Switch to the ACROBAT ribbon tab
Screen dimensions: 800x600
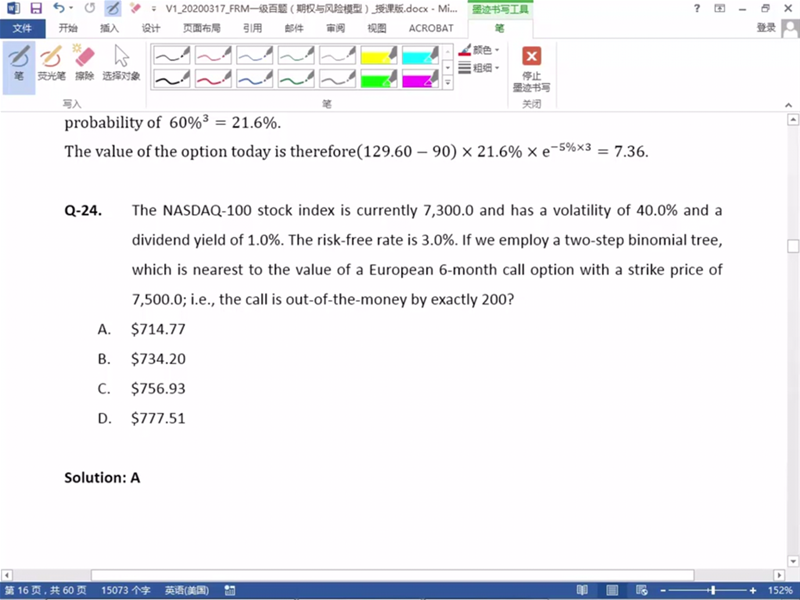click(431, 29)
